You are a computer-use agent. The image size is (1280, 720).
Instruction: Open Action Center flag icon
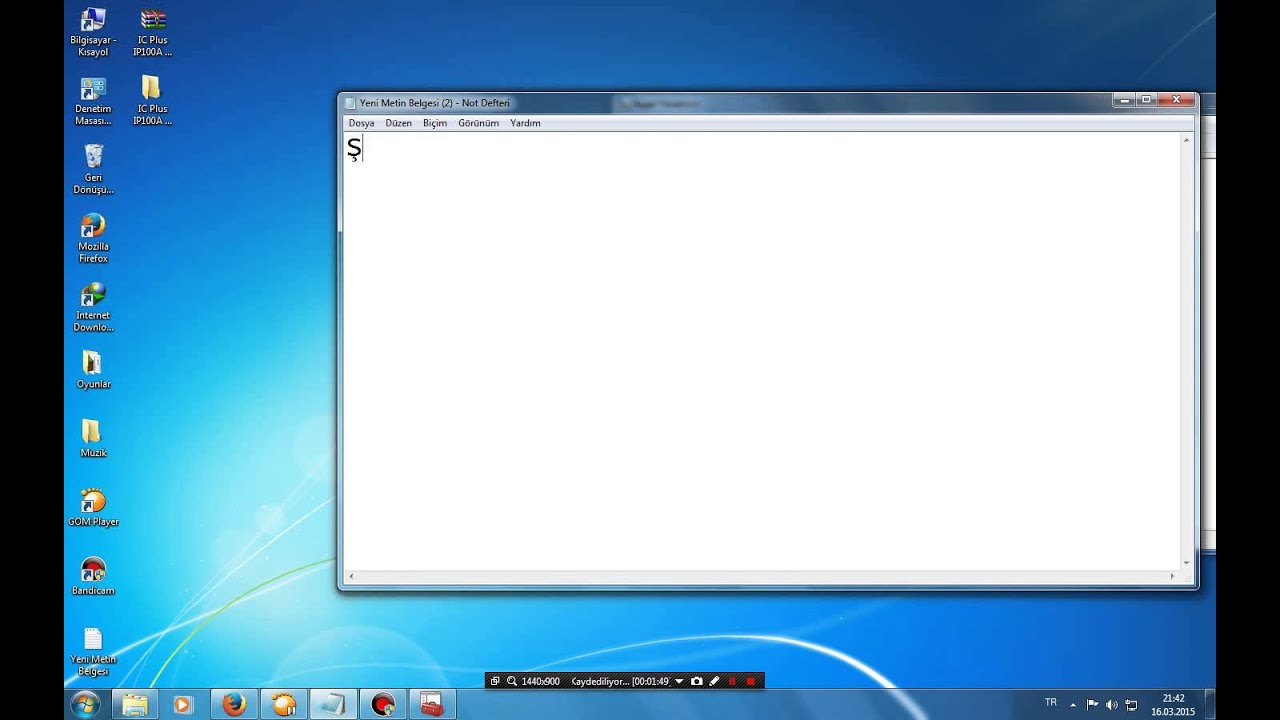[x=1092, y=705]
